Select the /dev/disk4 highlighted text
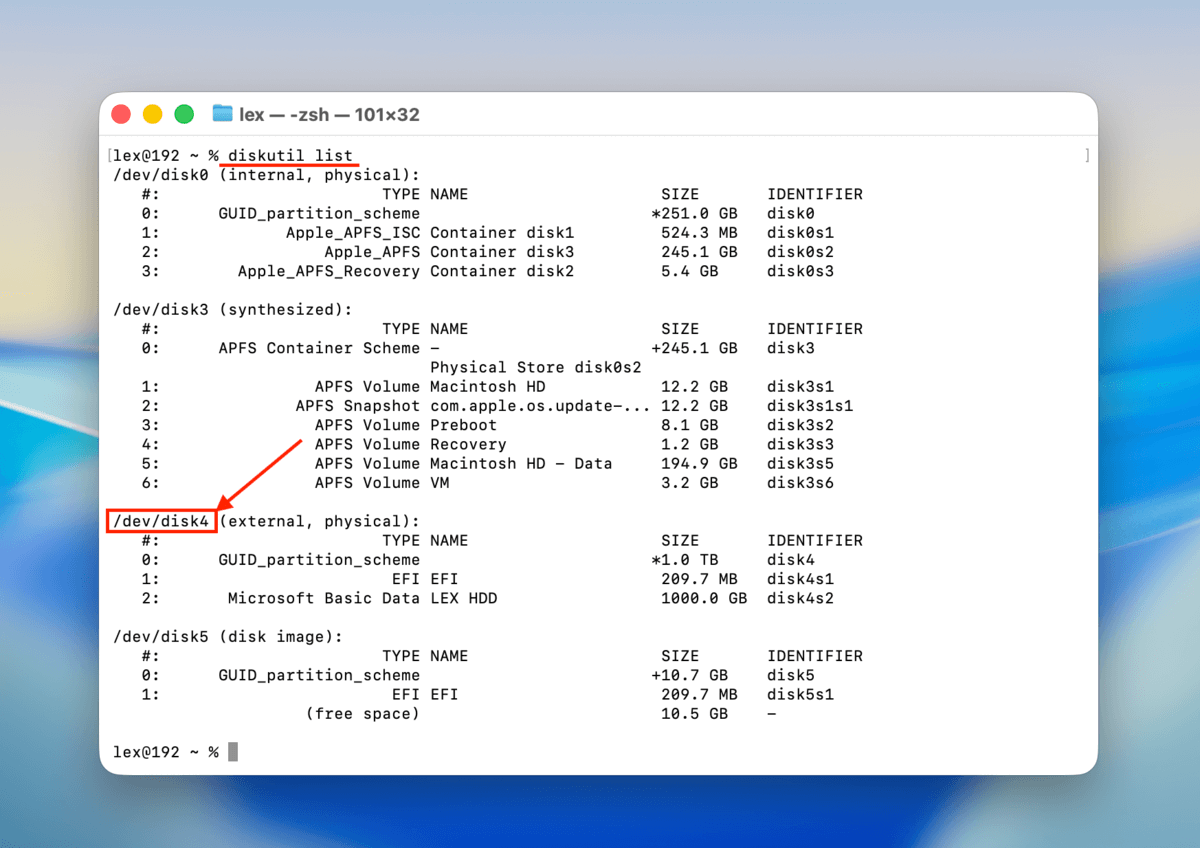 click(161, 521)
